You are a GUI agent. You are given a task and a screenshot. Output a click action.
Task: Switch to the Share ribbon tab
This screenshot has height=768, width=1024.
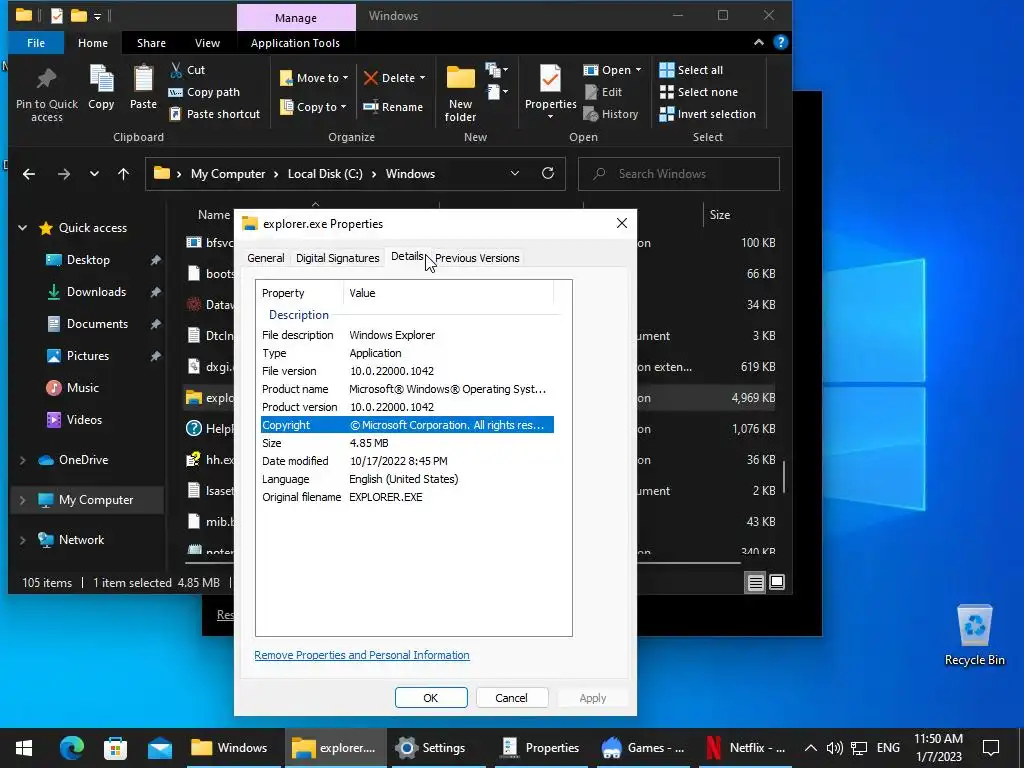(152, 43)
